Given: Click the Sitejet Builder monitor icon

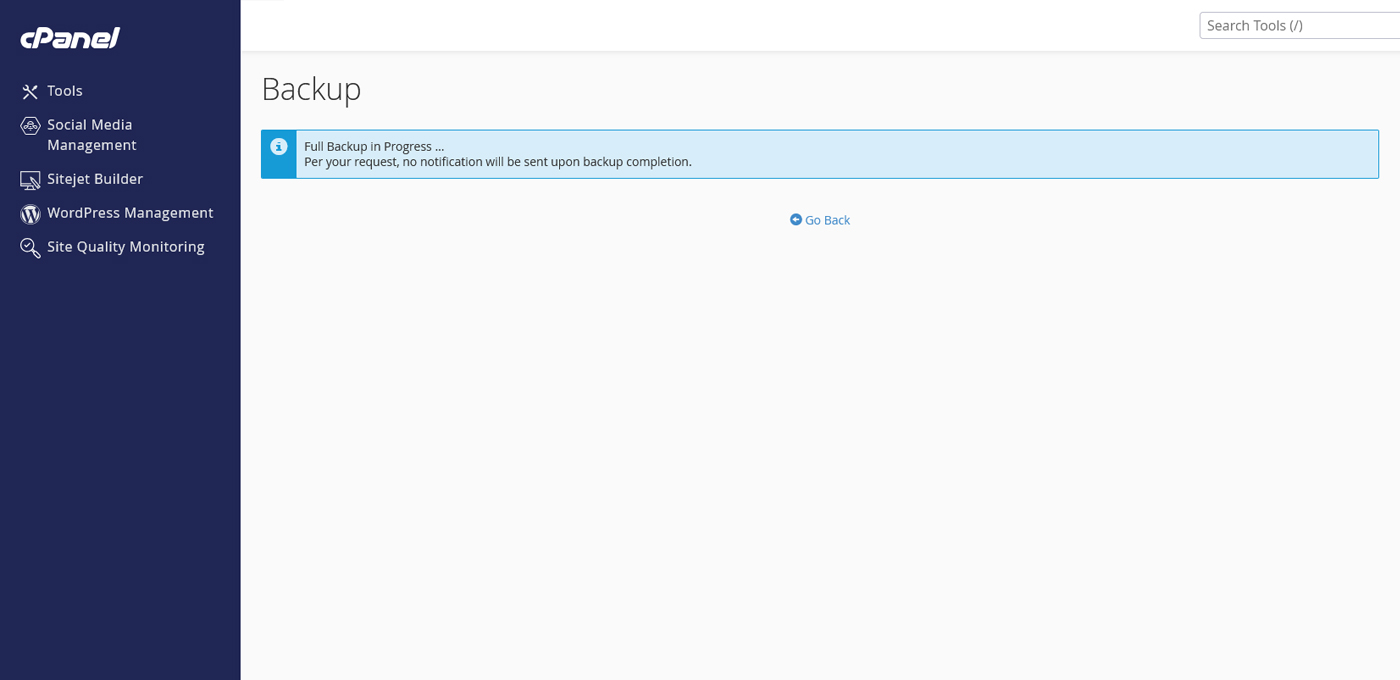Looking at the screenshot, I should 30,180.
